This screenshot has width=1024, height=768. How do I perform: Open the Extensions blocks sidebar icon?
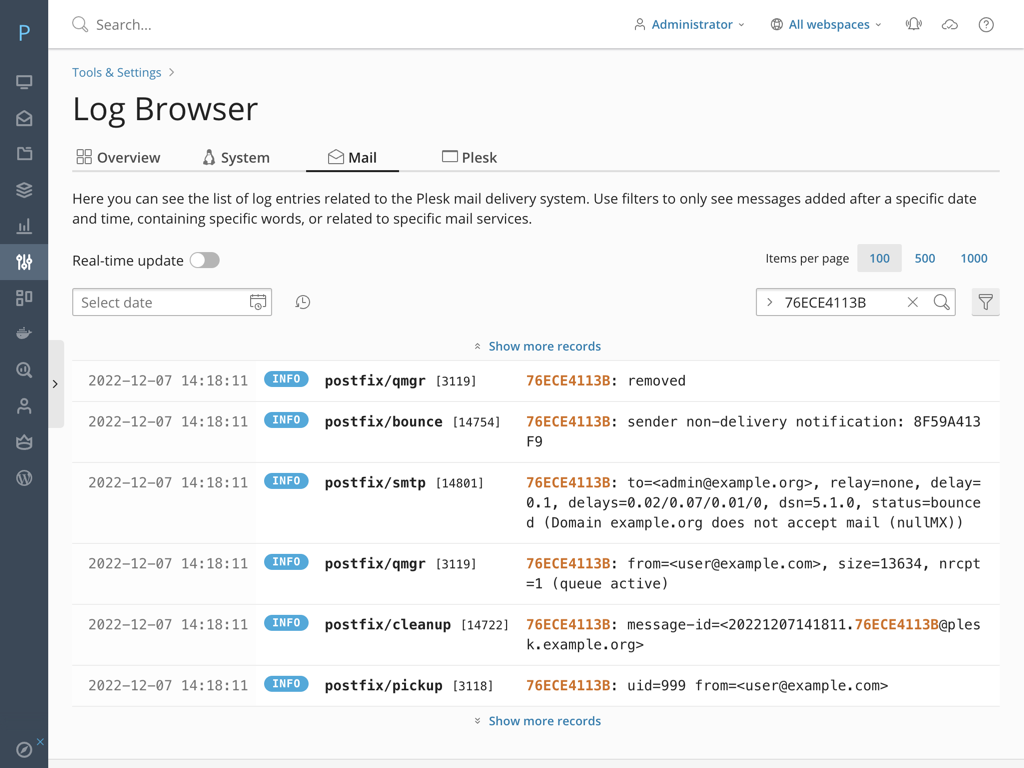tap(24, 298)
